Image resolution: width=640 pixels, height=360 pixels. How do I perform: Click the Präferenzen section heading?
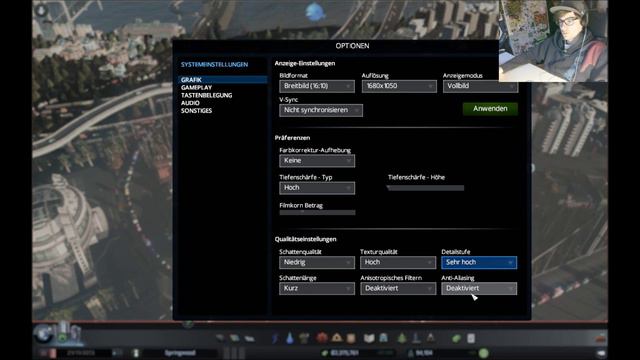[292, 138]
